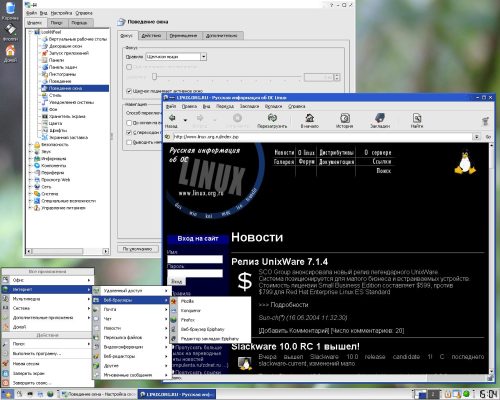
Task: Expand the Мультимедиа application submenu
Action: click(x=47, y=299)
